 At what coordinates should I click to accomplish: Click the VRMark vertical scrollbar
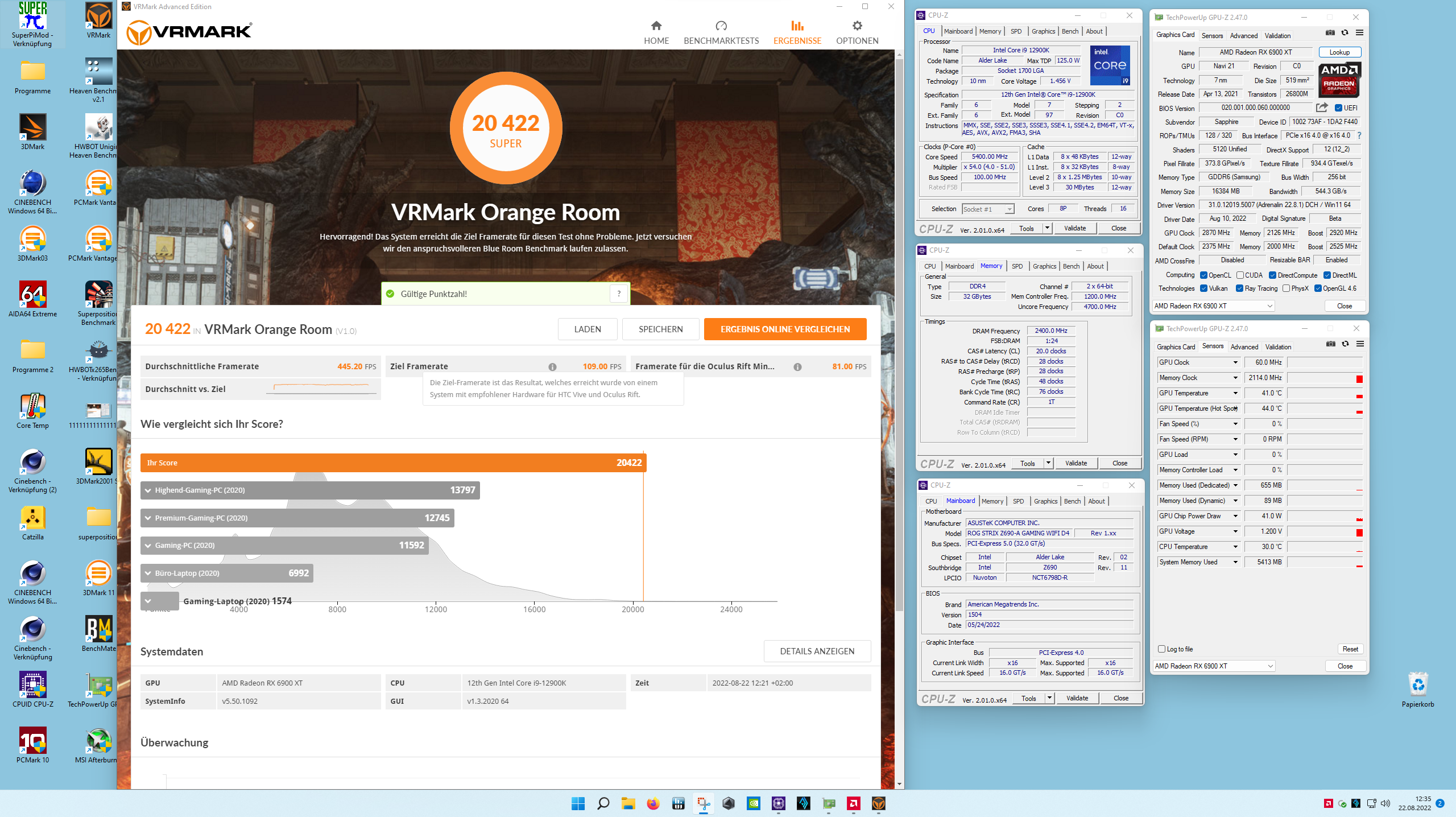[899, 336]
